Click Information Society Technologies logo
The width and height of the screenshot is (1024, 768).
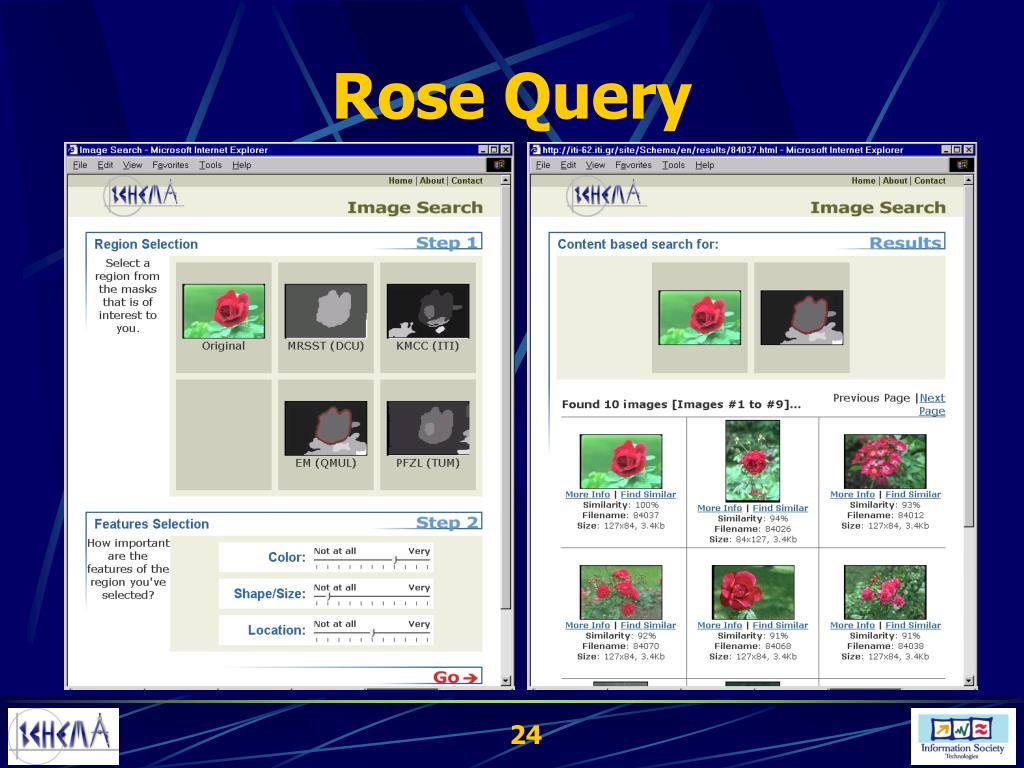[963, 737]
